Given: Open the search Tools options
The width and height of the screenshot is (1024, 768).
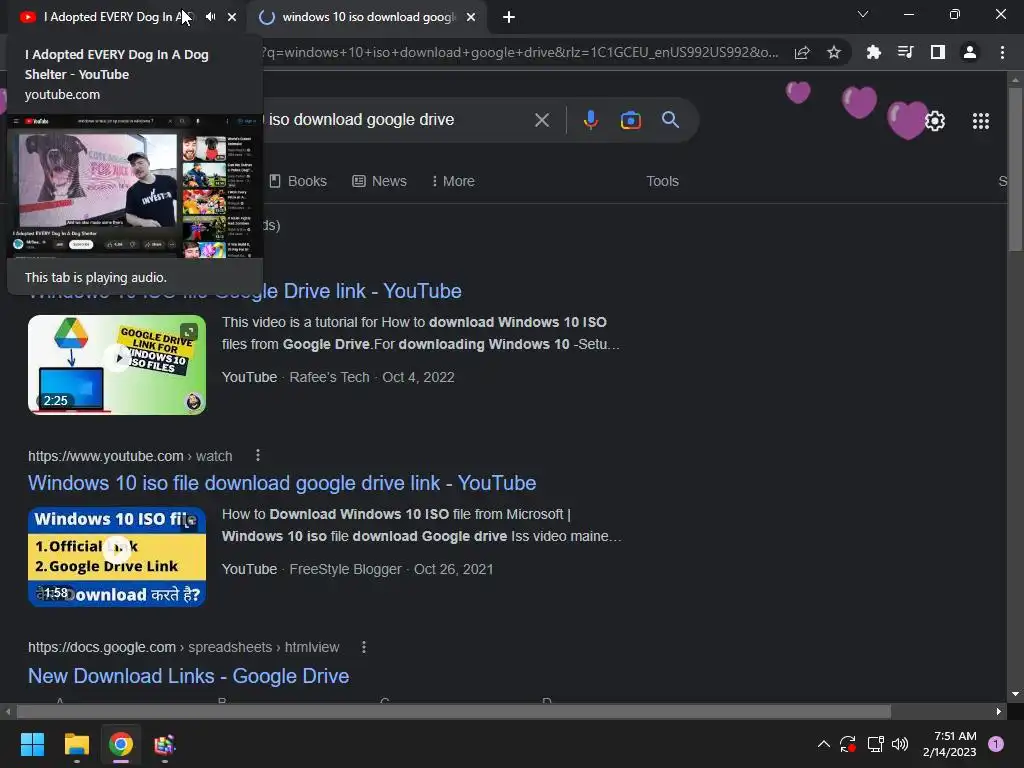Looking at the screenshot, I should click(x=662, y=181).
